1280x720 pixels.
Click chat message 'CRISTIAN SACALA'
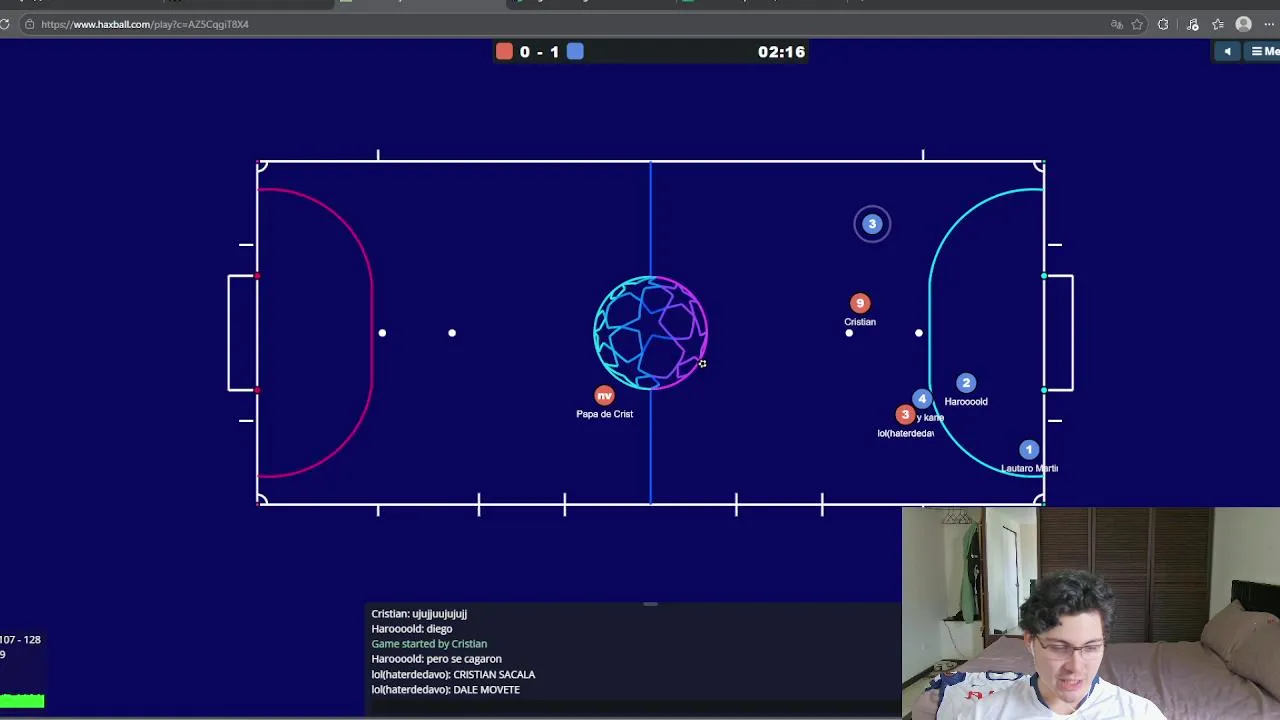coord(494,674)
